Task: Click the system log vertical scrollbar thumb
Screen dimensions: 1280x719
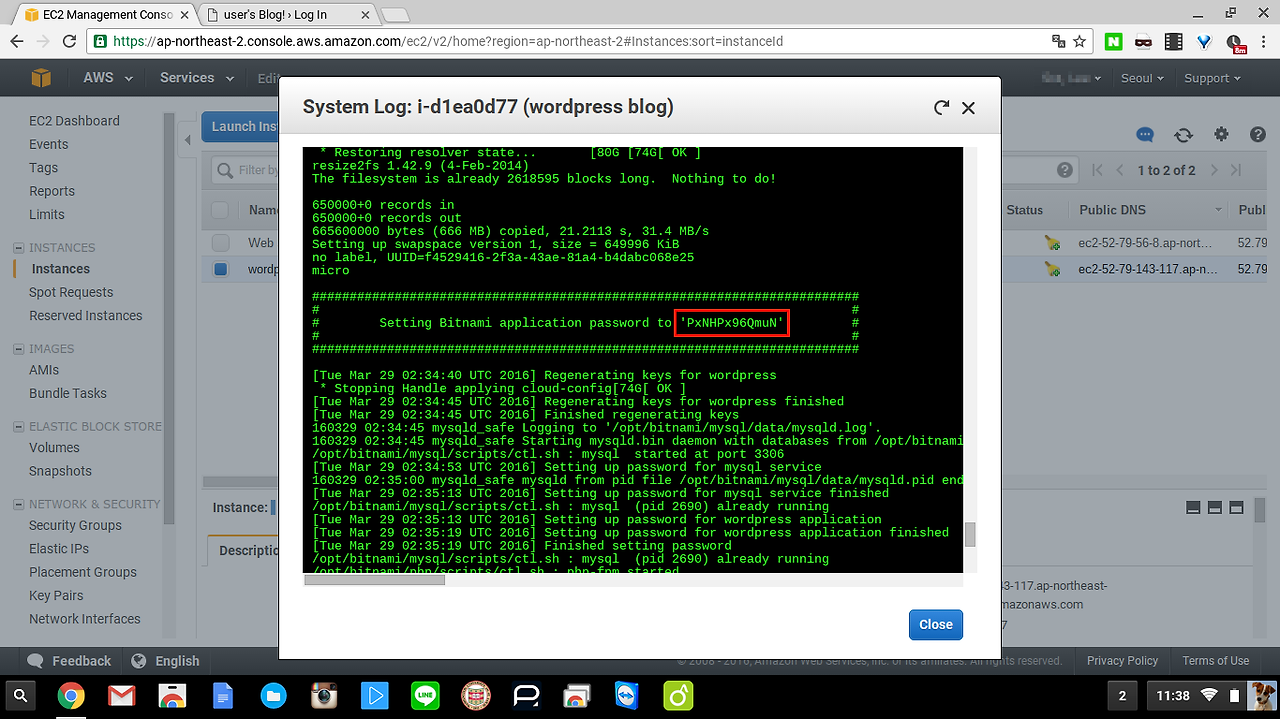Action: [x=970, y=534]
